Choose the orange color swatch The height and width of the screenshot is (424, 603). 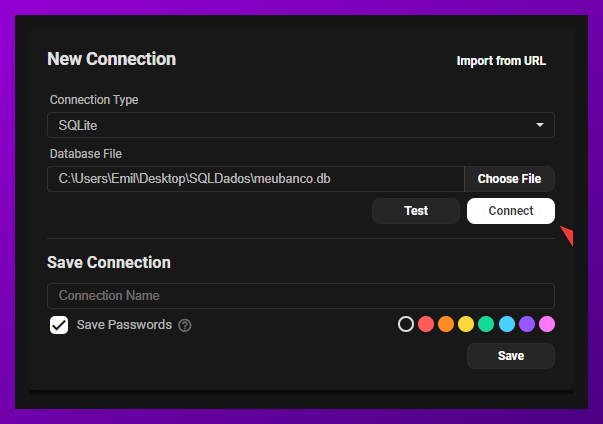click(446, 324)
